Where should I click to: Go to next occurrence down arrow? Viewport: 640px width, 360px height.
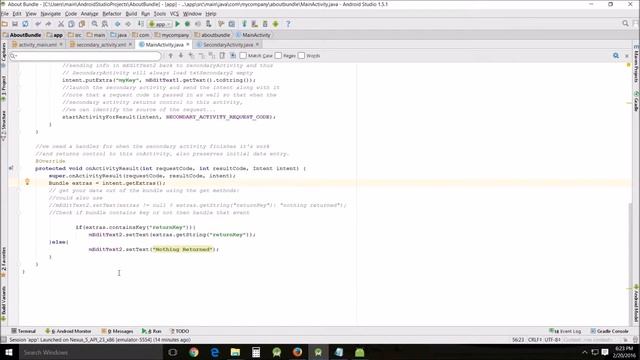point(181,56)
